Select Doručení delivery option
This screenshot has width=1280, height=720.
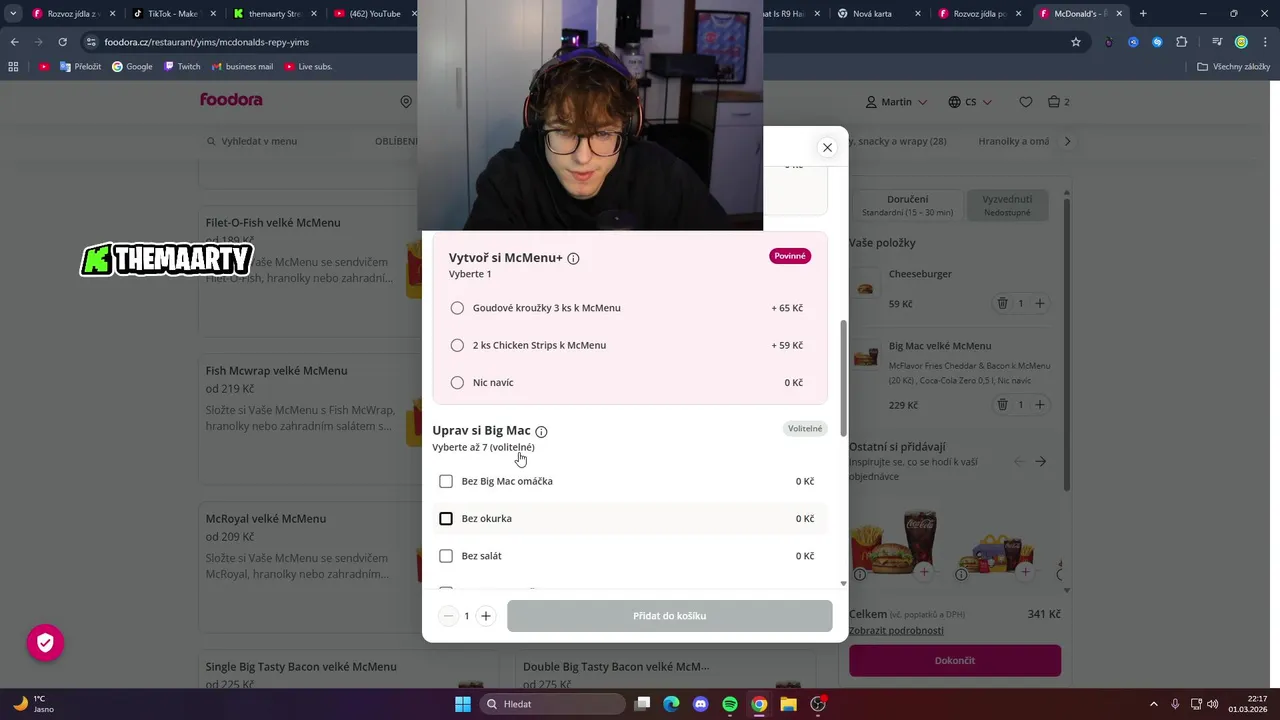(x=908, y=205)
